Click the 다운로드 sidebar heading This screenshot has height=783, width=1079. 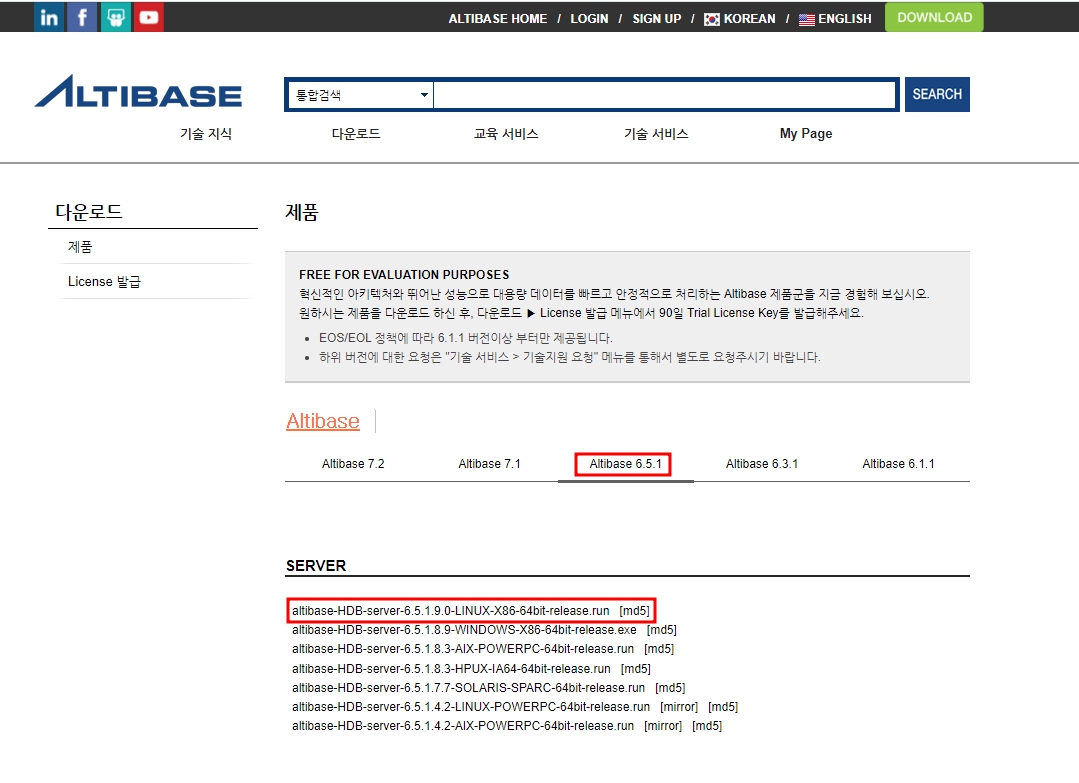tap(89, 212)
